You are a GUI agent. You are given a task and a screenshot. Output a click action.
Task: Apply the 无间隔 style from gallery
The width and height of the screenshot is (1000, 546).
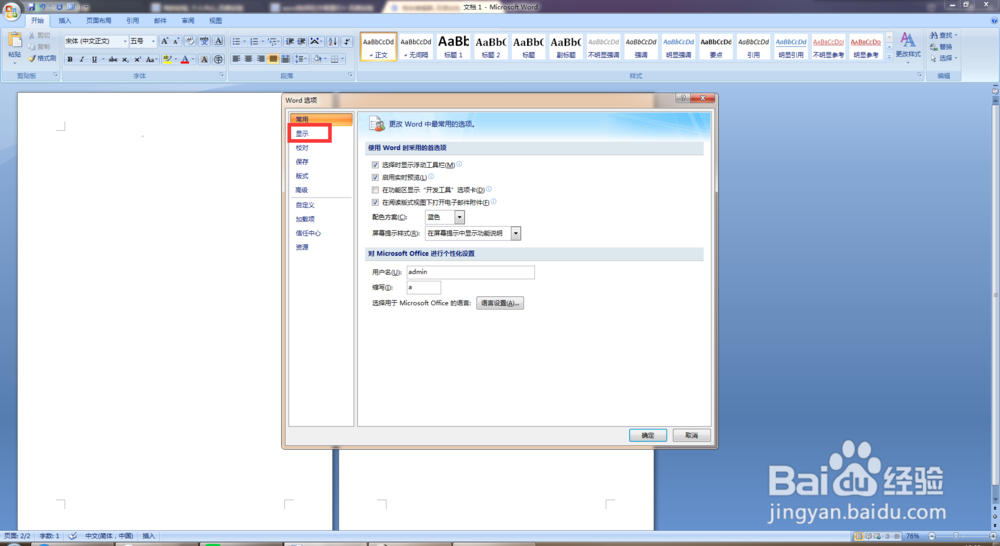coord(416,46)
